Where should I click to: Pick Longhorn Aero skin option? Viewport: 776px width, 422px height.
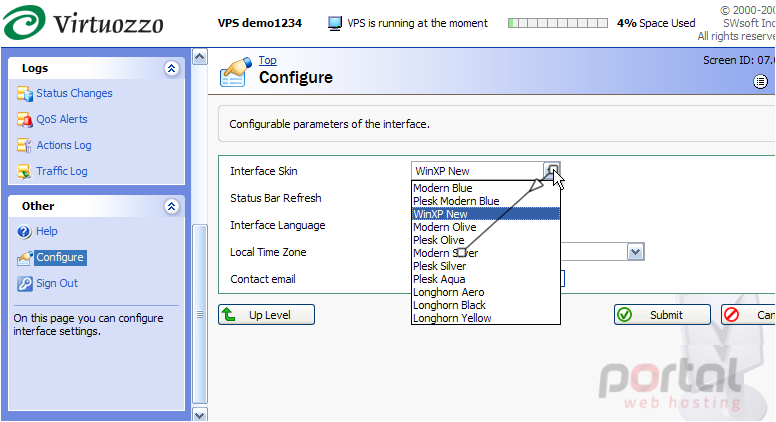485,292
